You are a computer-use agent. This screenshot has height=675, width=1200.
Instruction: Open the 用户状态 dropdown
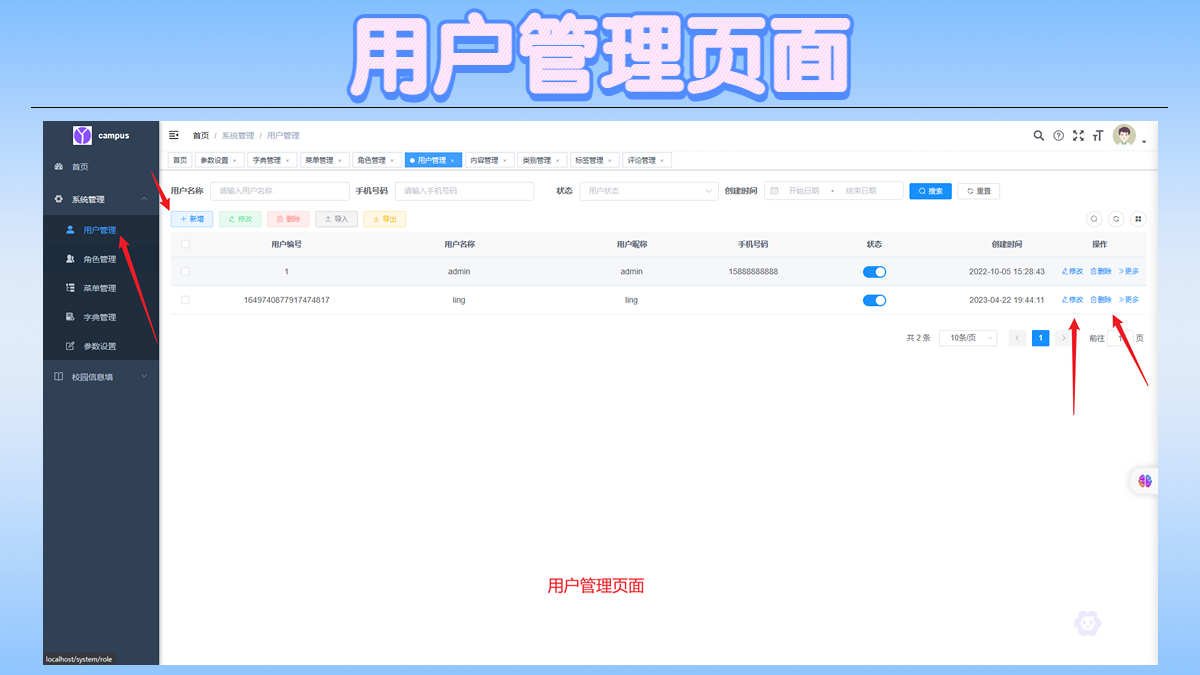pos(648,191)
